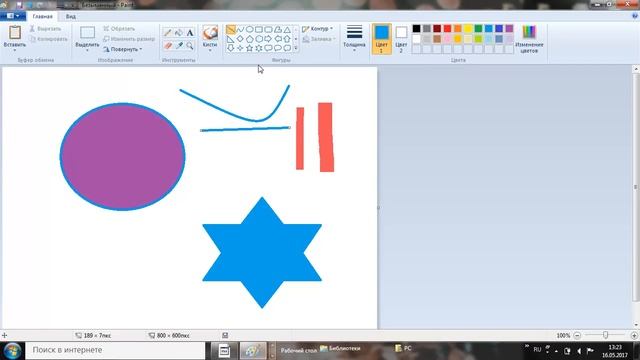The height and width of the screenshot is (360, 640).
Task: Pick the red color swatch
Action: click(x=447, y=29)
